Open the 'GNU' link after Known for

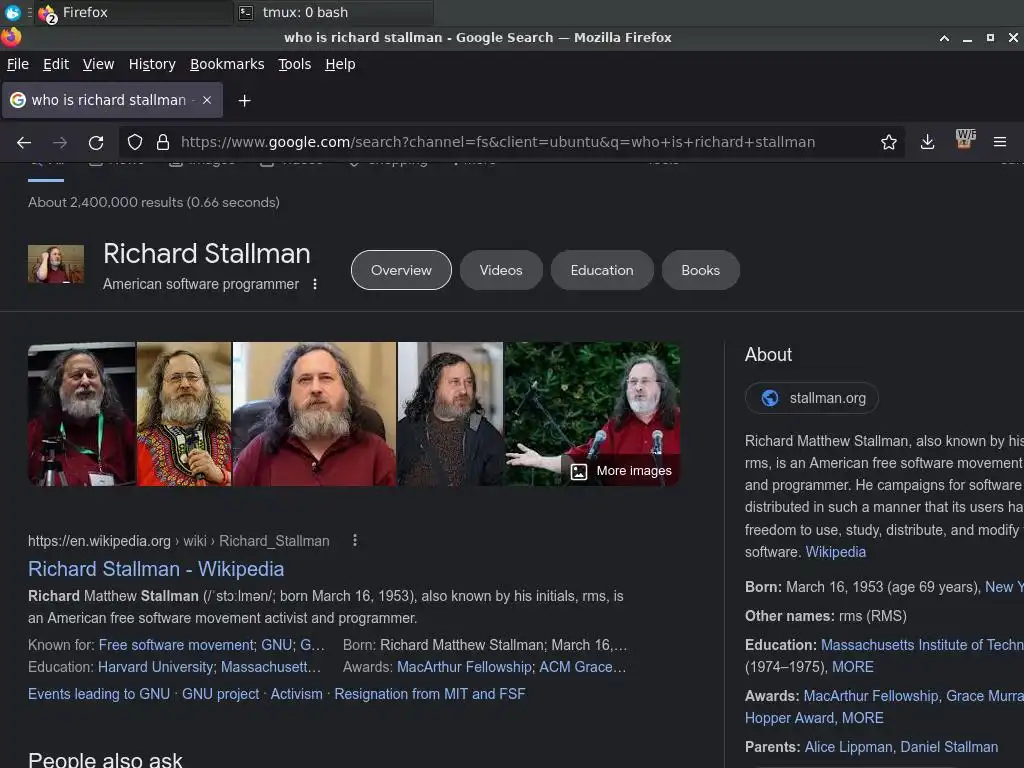[277, 645]
